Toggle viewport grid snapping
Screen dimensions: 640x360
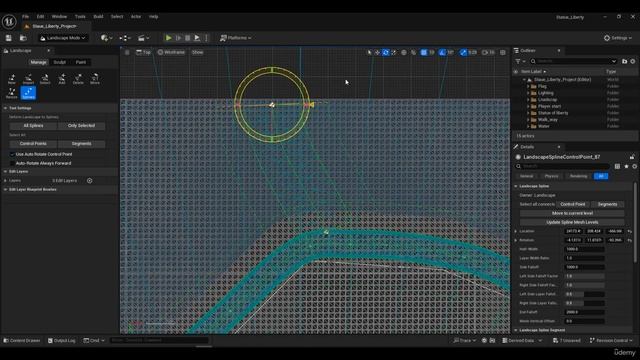tap(424, 52)
